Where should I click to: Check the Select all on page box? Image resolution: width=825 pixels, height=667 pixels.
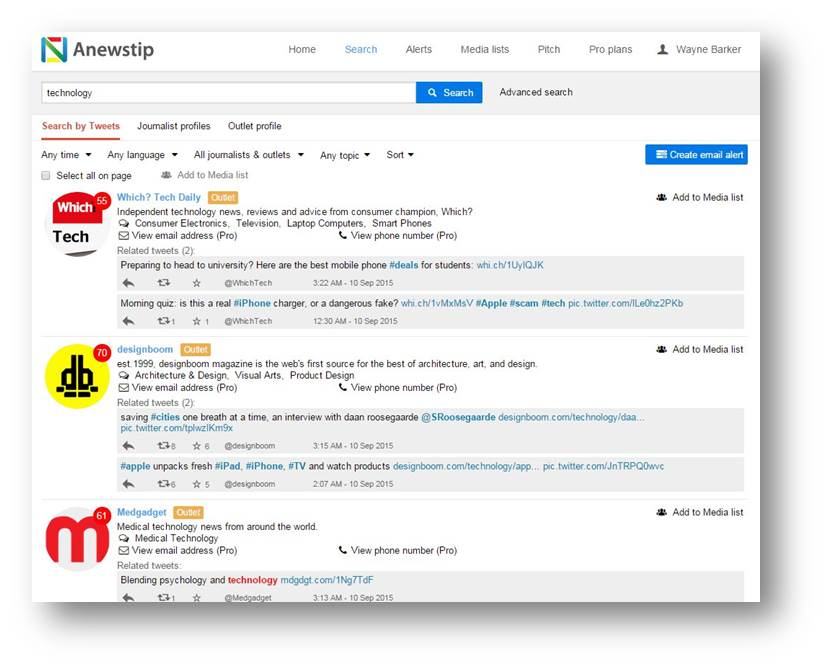coord(46,176)
